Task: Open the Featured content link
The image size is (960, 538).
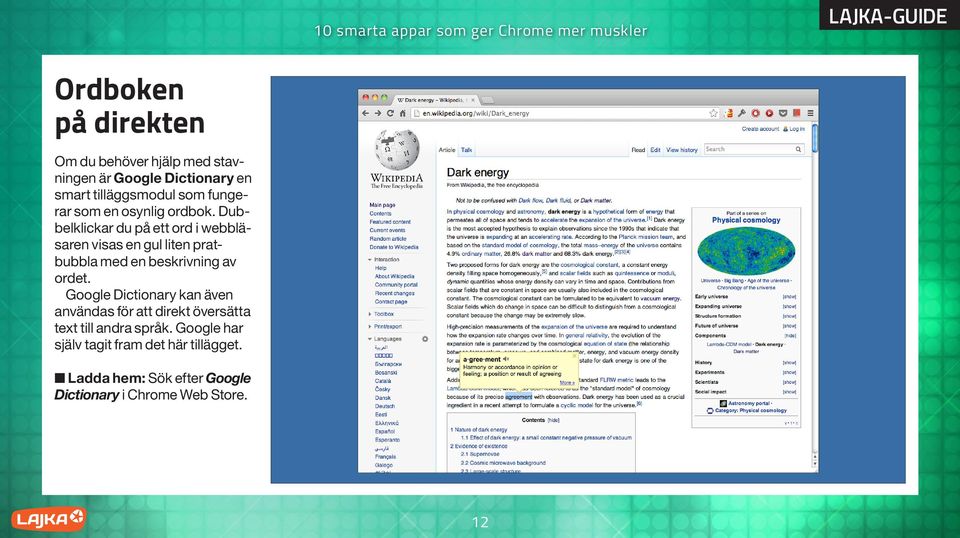Action: [390, 222]
